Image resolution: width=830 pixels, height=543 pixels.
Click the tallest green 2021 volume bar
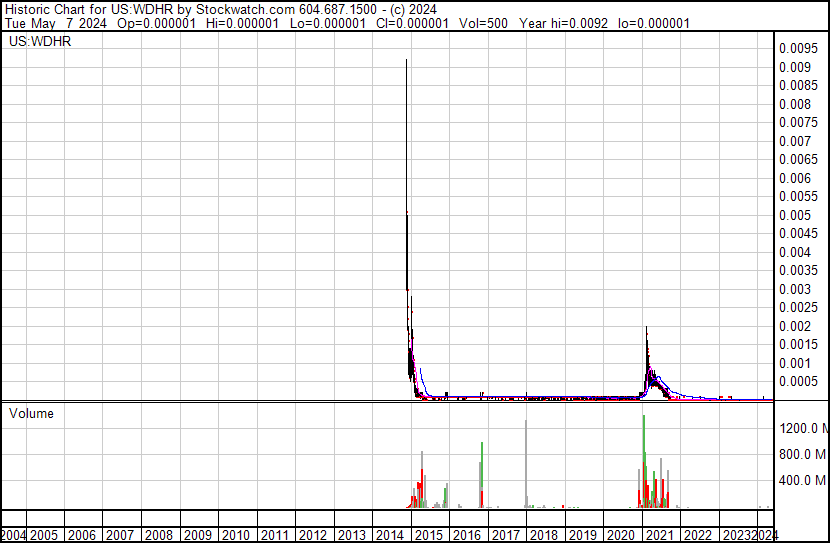tap(644, 439)
